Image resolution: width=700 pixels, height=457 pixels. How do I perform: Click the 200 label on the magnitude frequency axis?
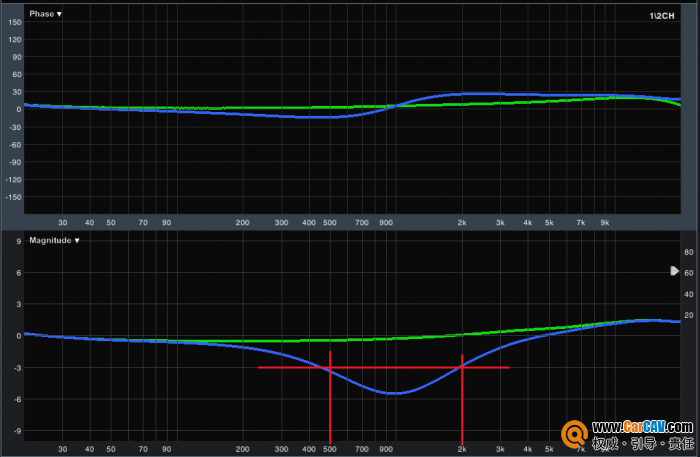[243, 449]
